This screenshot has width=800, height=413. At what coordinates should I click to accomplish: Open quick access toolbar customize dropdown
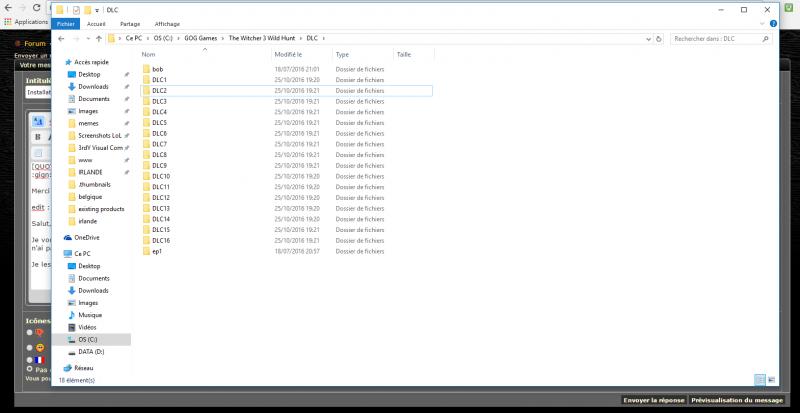coord(96,10)
